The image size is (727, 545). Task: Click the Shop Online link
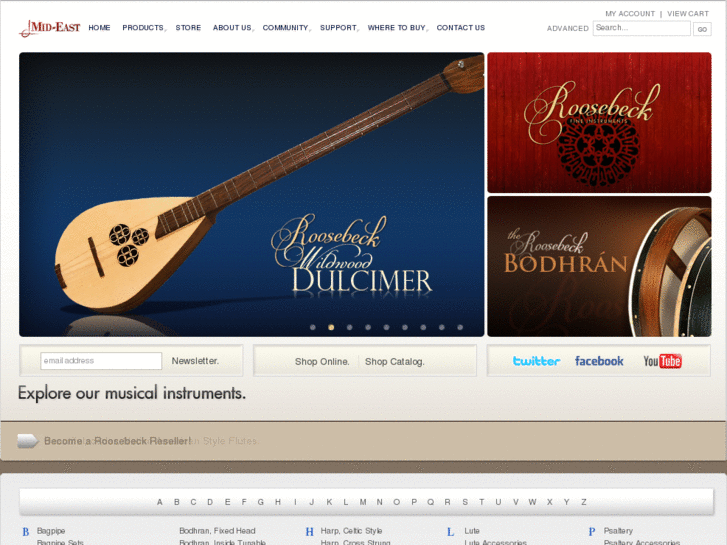(322, 362)
